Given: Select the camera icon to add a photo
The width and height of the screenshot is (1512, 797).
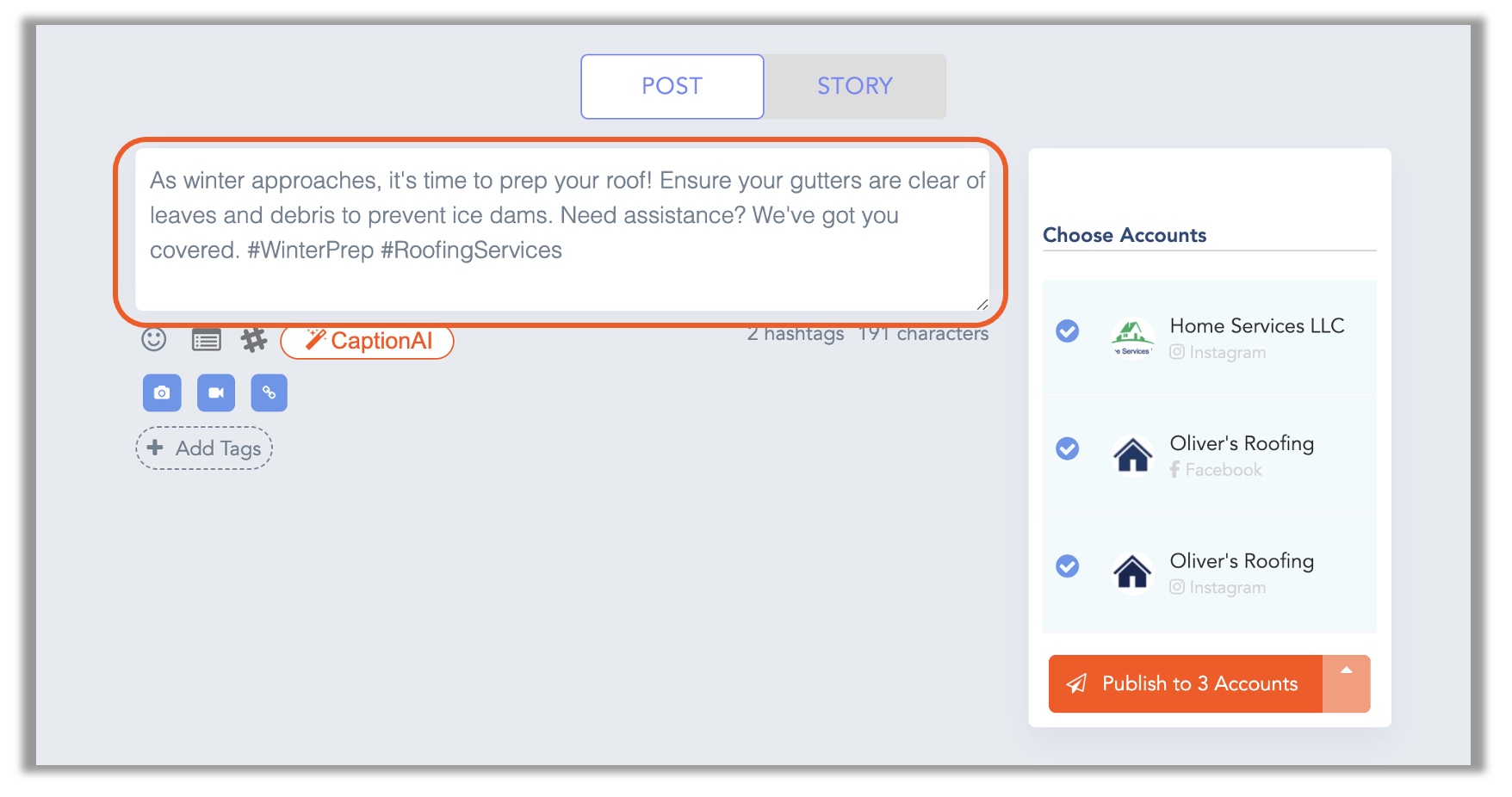Looking at the screenshot, I should [x=161, y=393].
